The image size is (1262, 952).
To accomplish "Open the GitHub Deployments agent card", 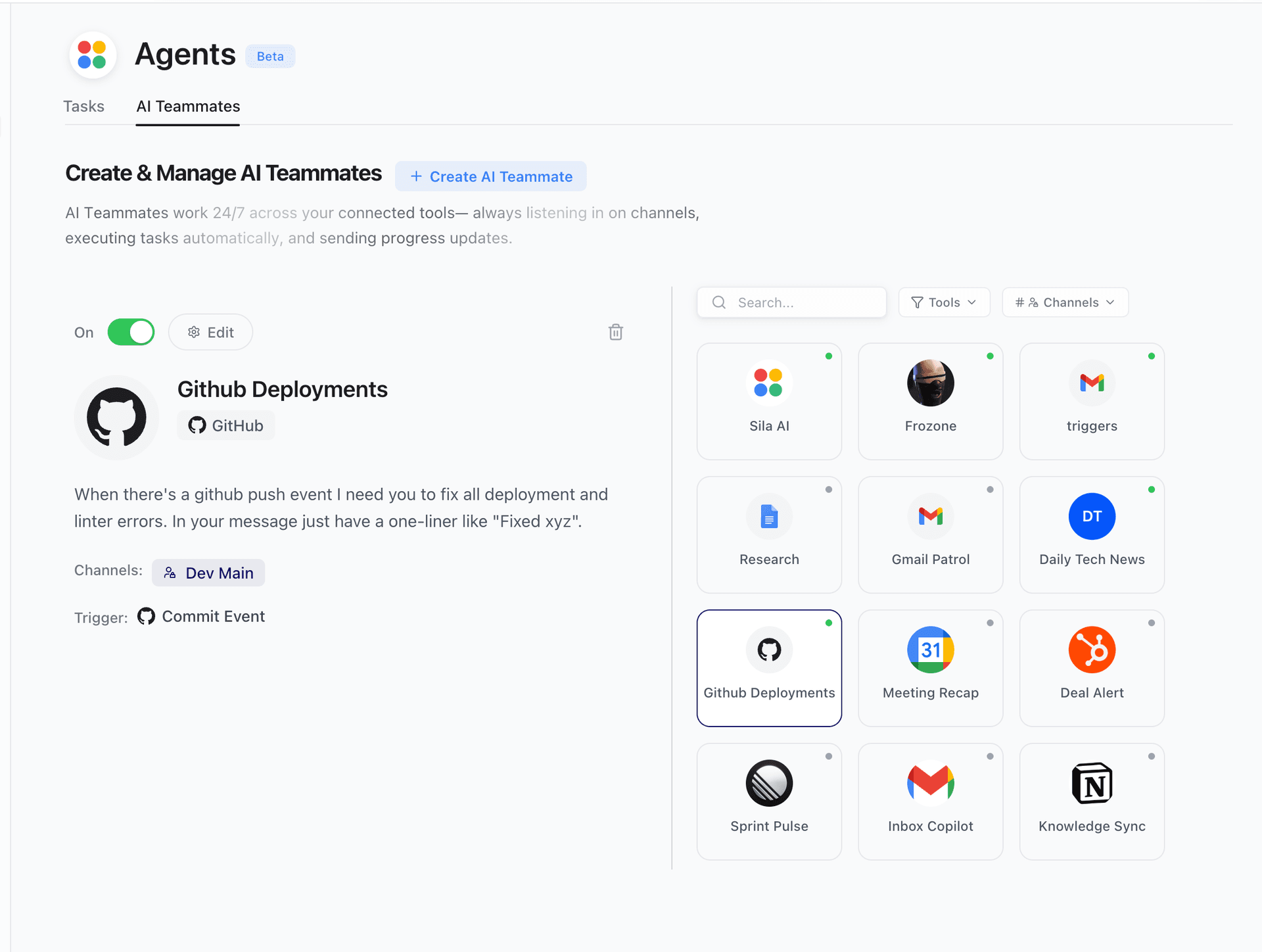I will click(x=769, y=667).
